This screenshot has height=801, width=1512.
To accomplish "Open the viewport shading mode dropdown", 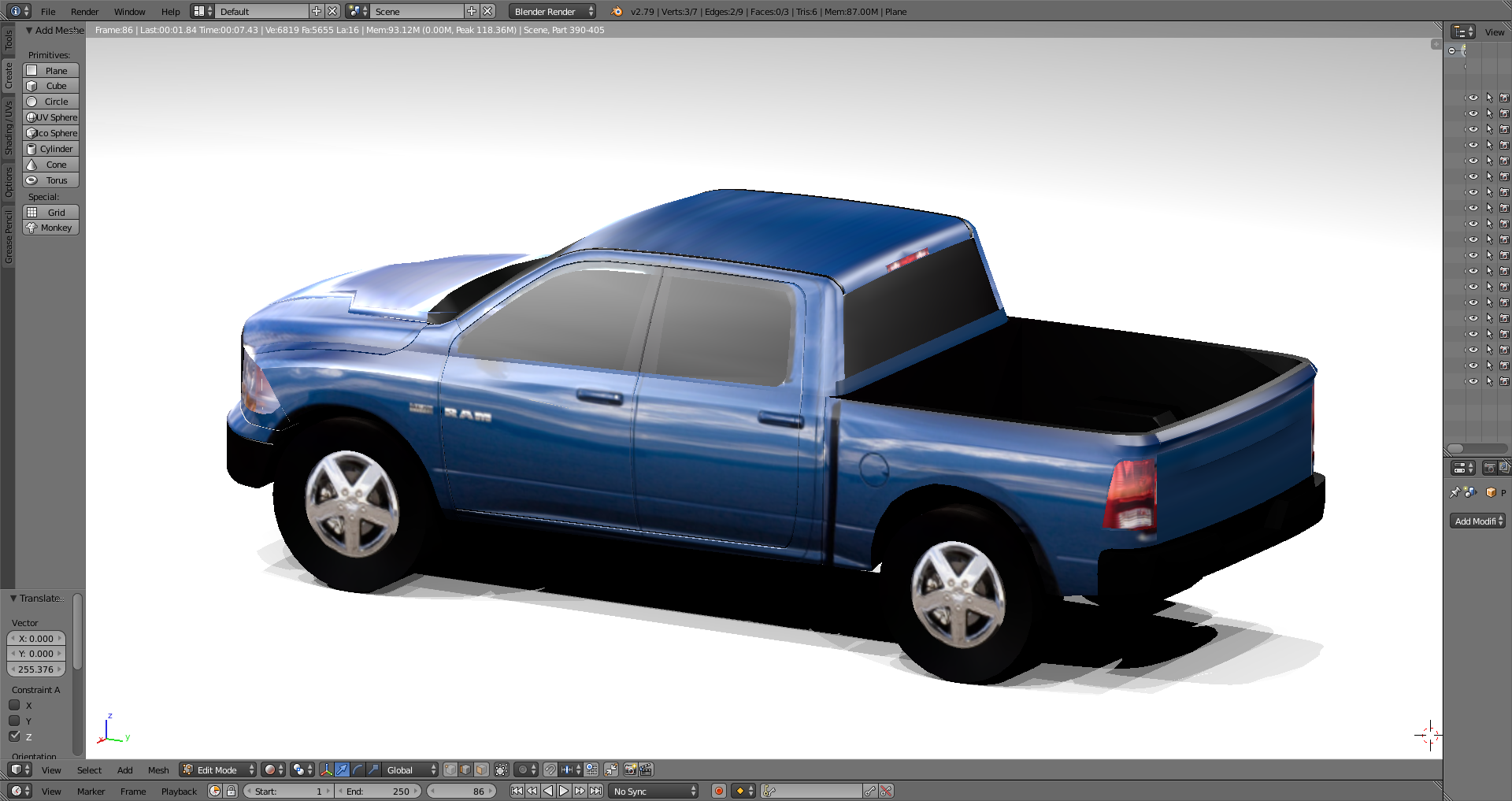I will (272, 770).
